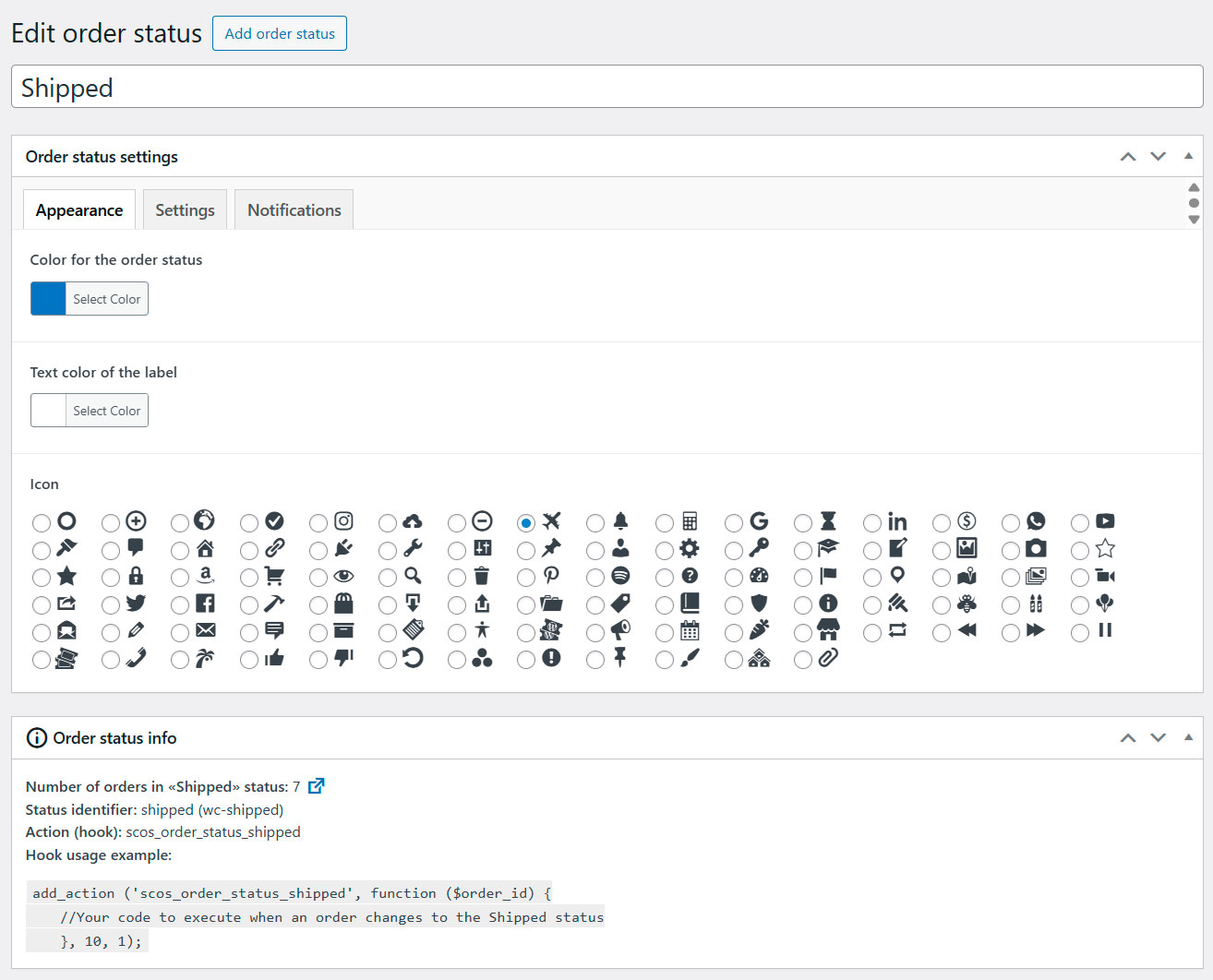Switch to the Settings tab
This screenshot has height=980, width=1213.
185,209
